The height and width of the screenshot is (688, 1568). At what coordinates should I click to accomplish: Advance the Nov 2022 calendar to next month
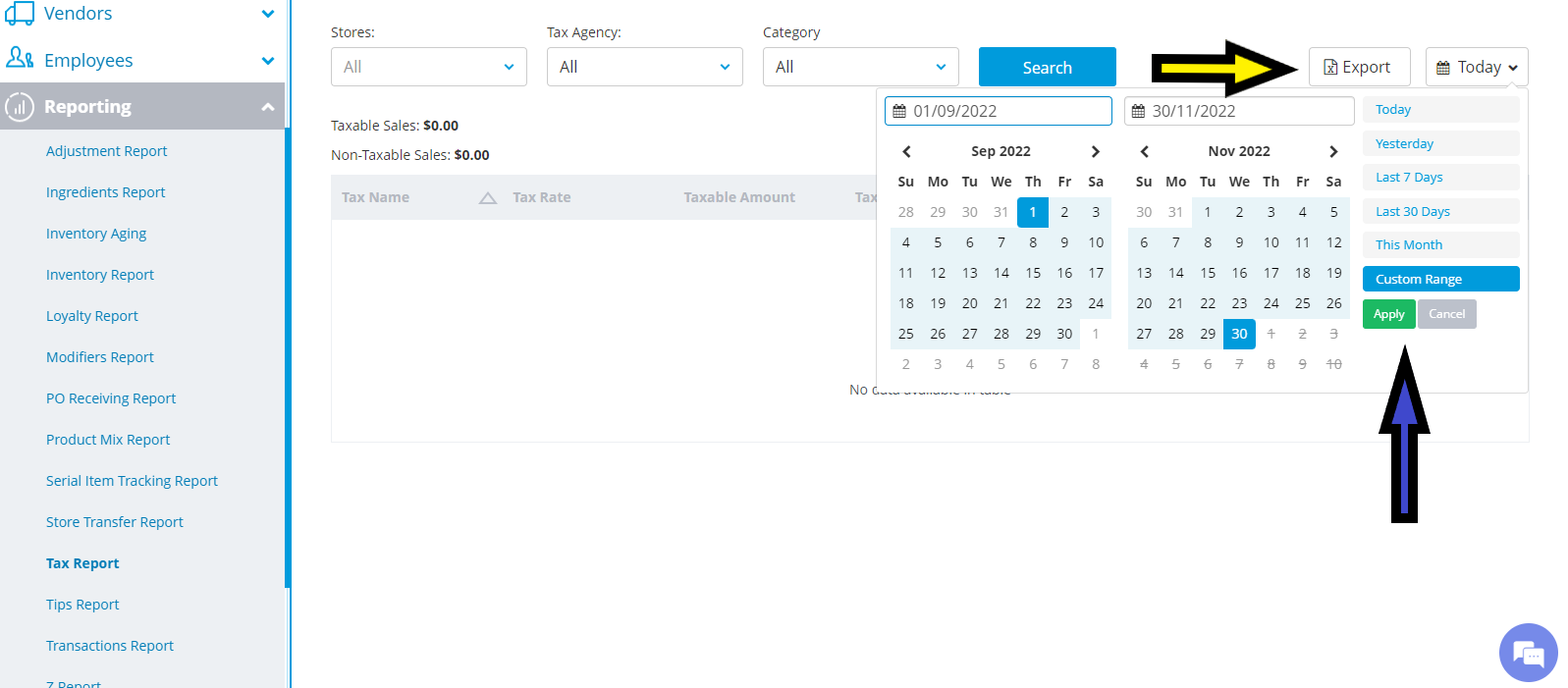click(1333, 151)
